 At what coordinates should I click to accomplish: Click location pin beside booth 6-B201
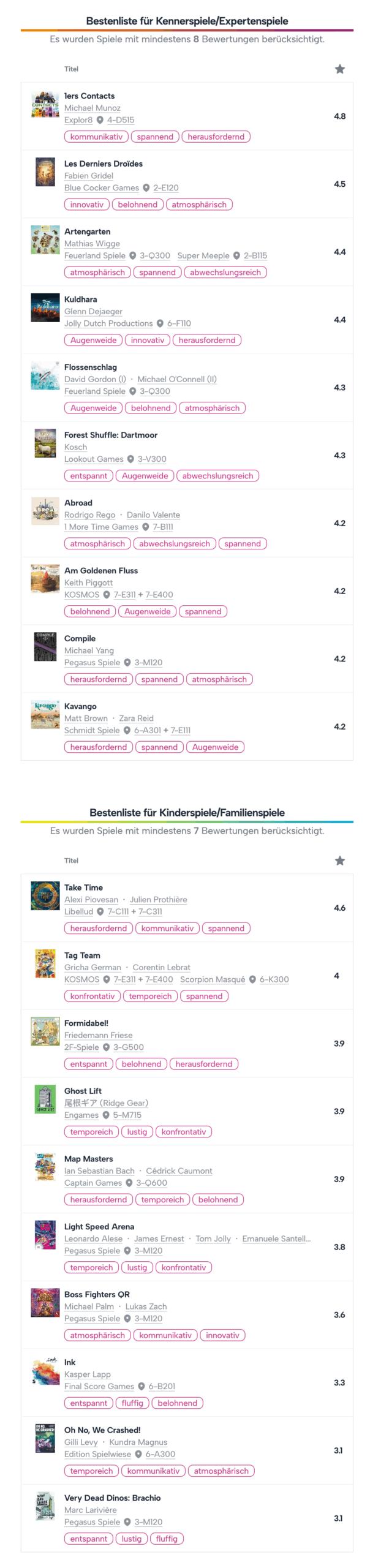[142, 1386]
